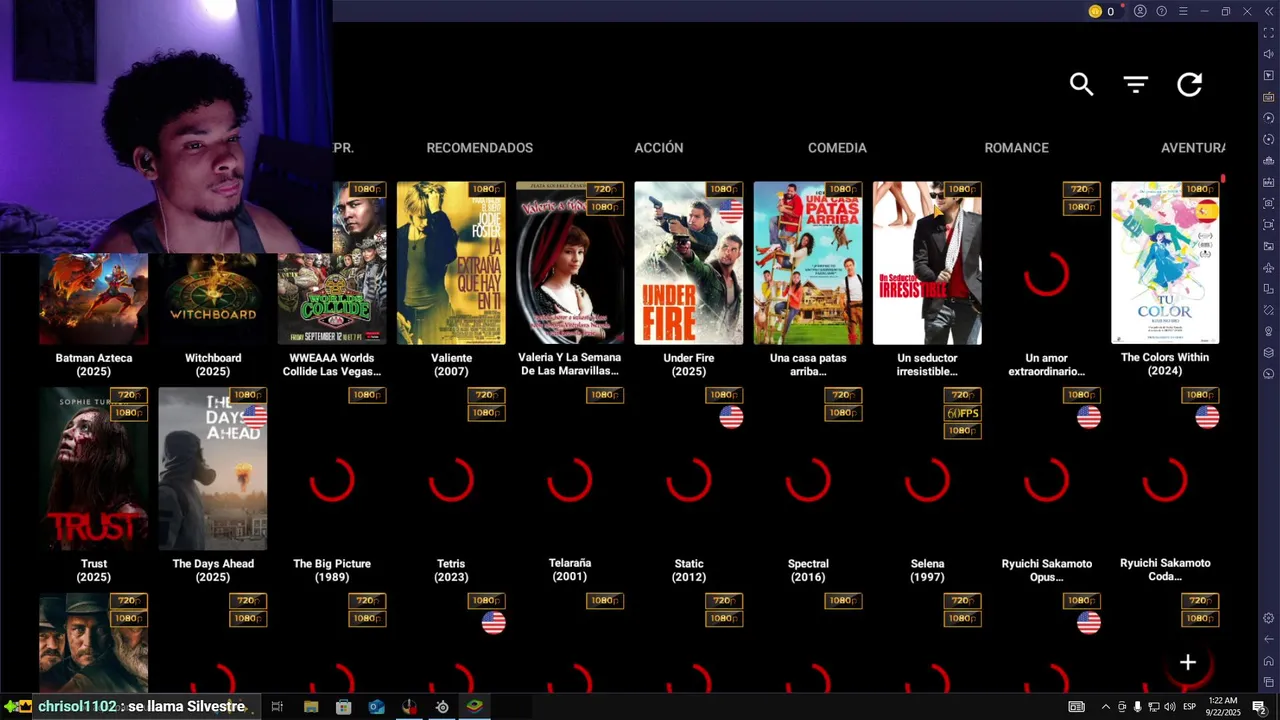Open Task View in taskbar
The image size is (1280, 720).
(x=277, y=707)
